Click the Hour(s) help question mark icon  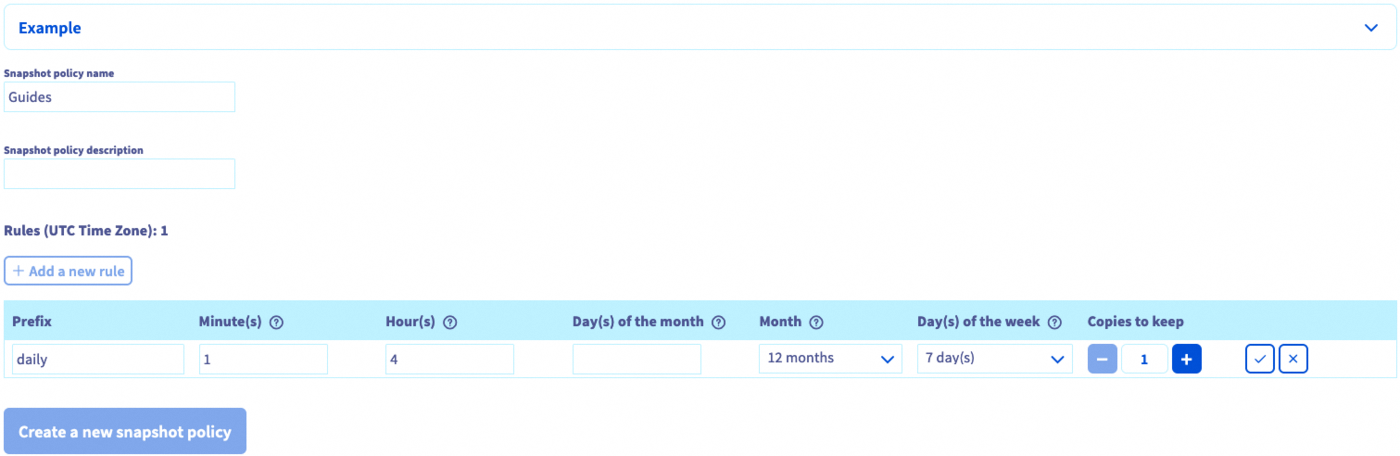coord(450,323)
